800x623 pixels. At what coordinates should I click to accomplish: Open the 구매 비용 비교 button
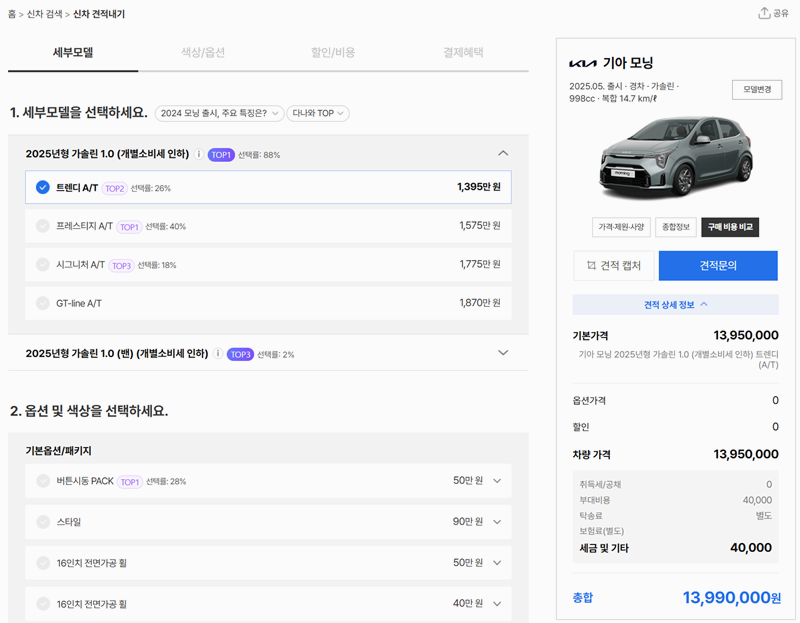coord(730,227)
